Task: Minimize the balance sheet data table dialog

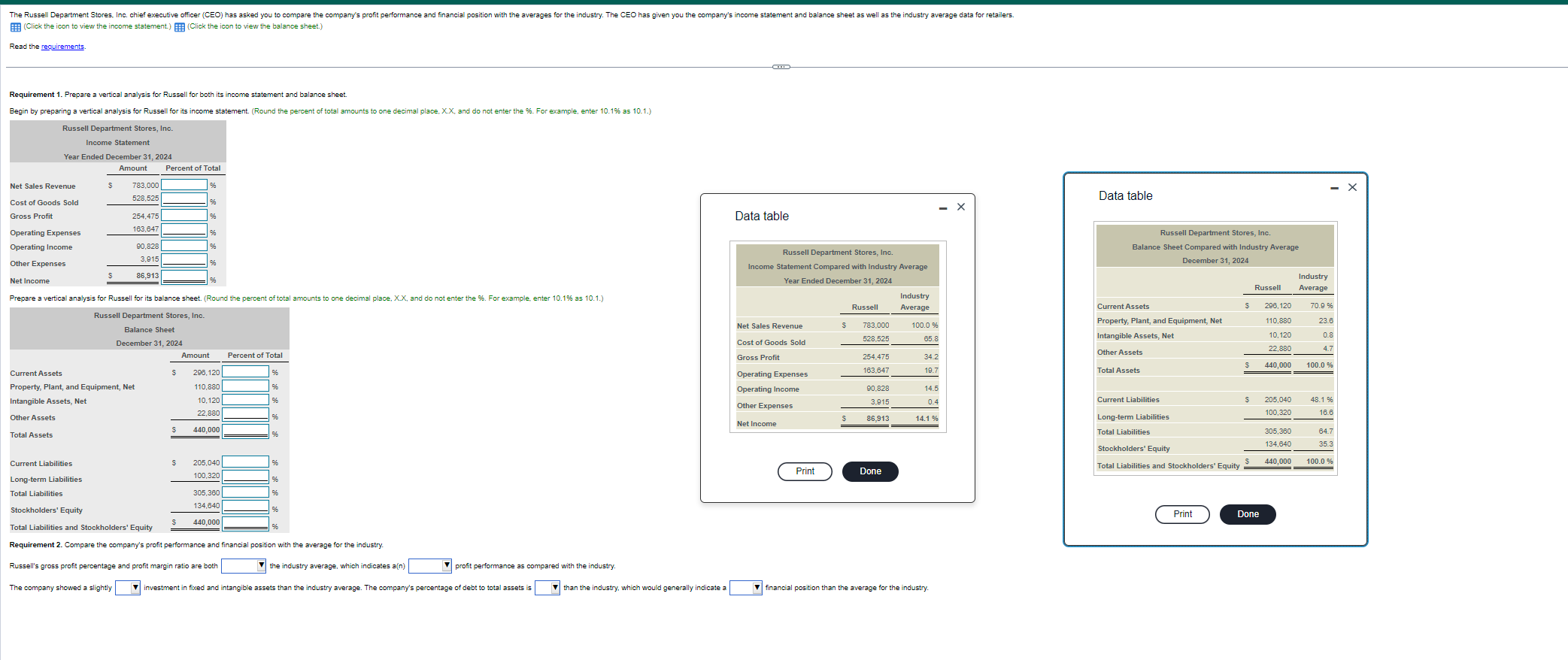Action: click(x=1335, y=188)
